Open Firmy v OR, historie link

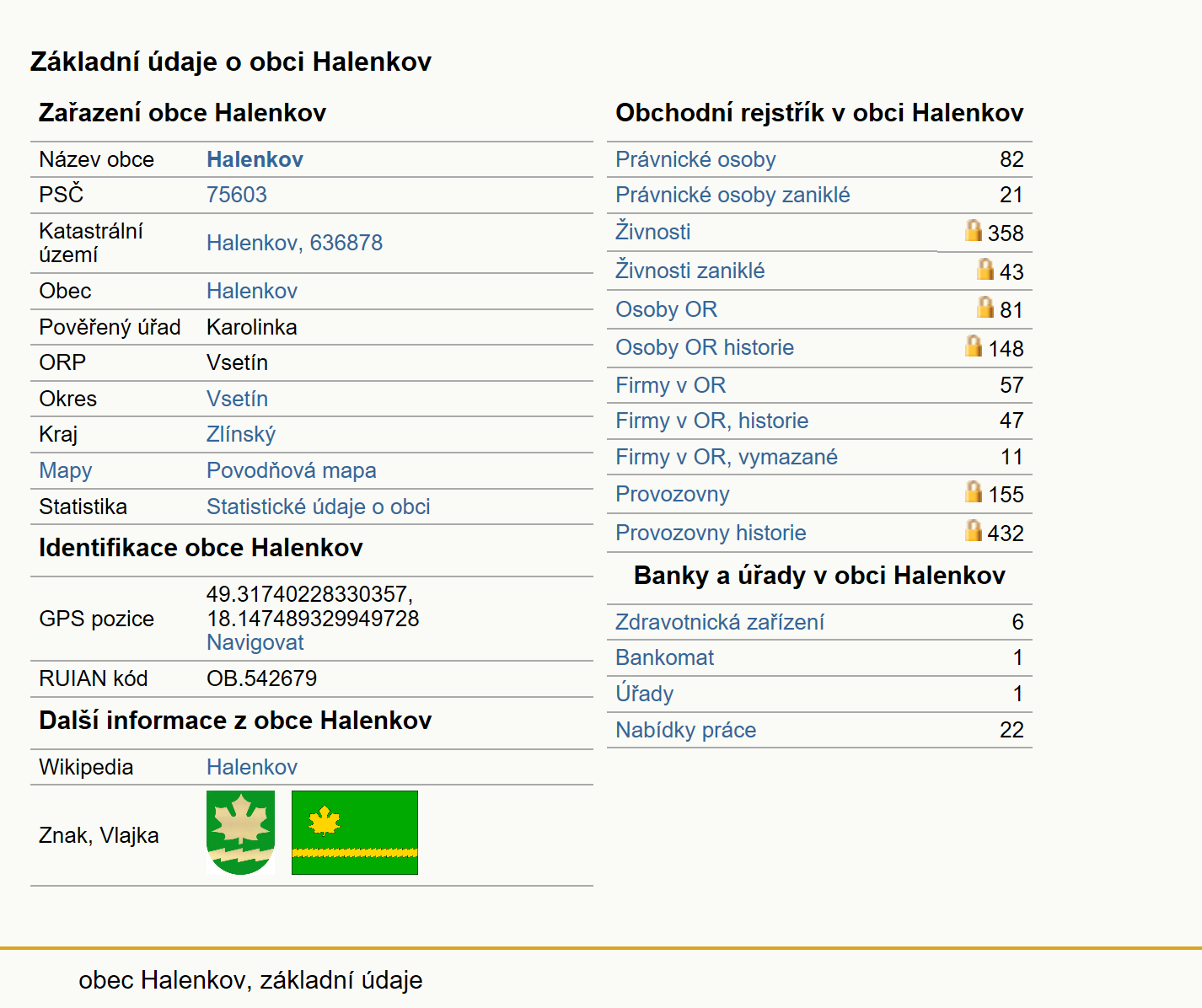[x=711, y=421]
